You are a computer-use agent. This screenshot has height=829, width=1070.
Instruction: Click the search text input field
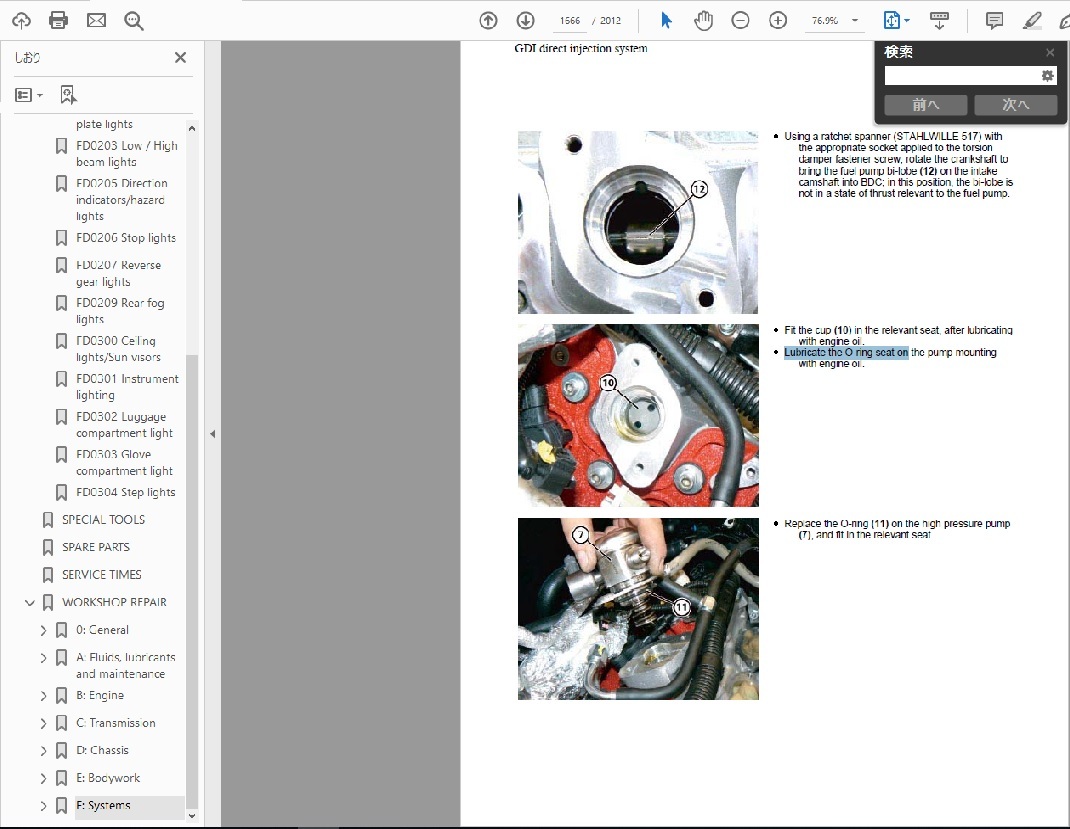(960, 76)
